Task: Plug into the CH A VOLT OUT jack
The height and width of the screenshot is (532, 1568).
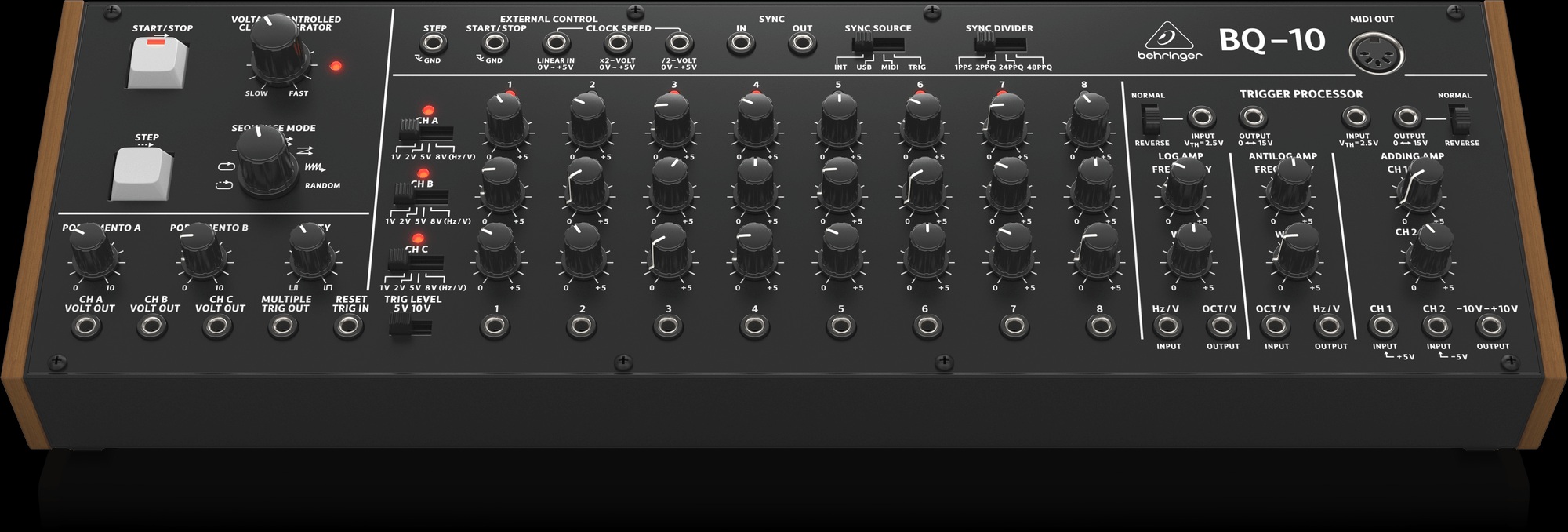Action: [x=87, y=327]
